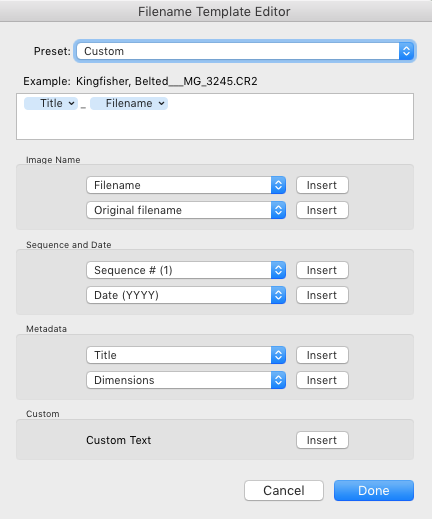The height and width of the screenshot is (519, 432).
Task: Insert the Filename token
Action: (x=322, y=185)
